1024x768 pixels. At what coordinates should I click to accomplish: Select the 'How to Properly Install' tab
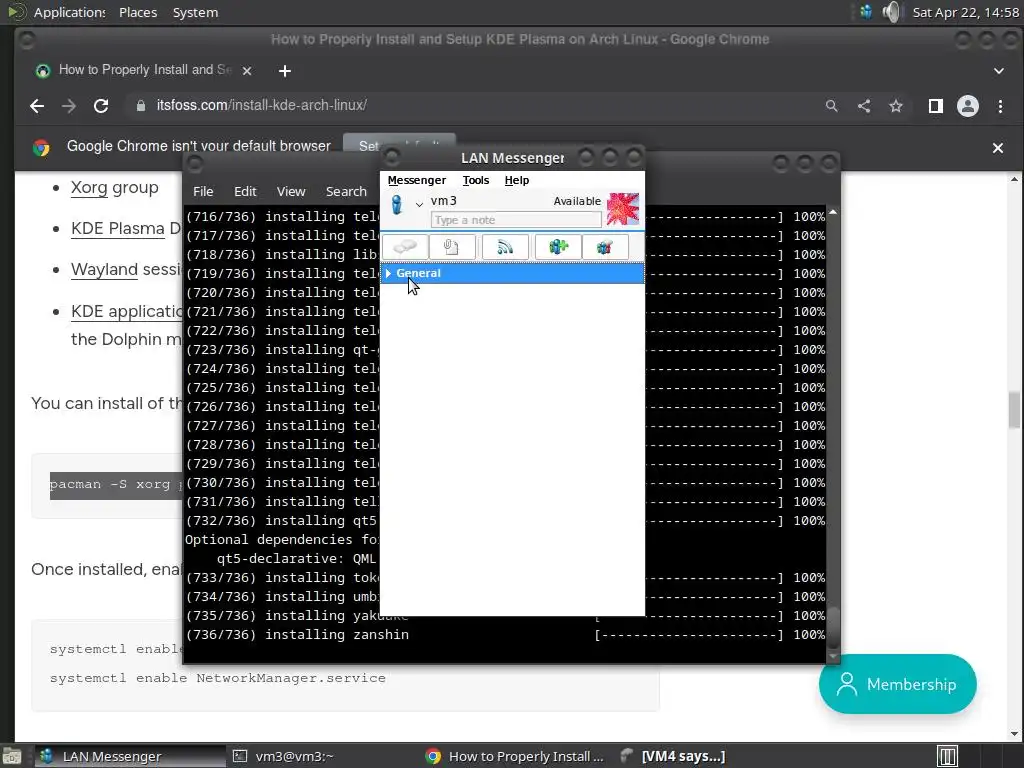click(x=144, y=70)
